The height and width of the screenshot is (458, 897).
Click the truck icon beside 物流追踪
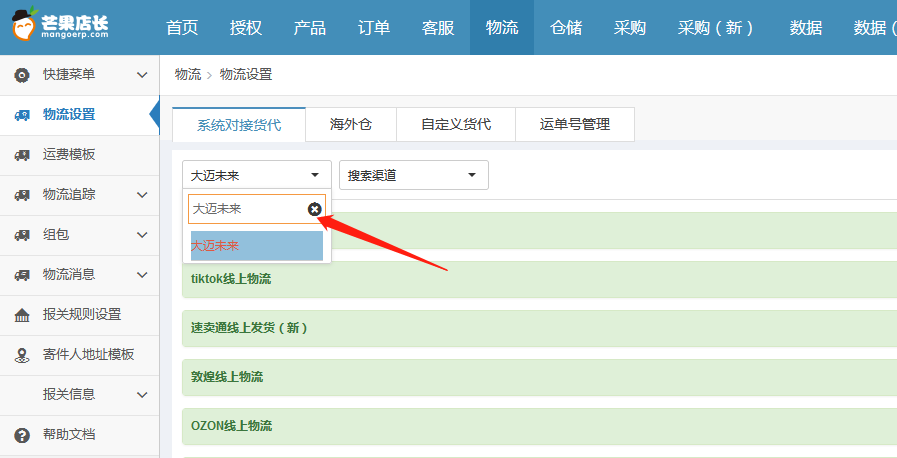click(x=22, y=195)
